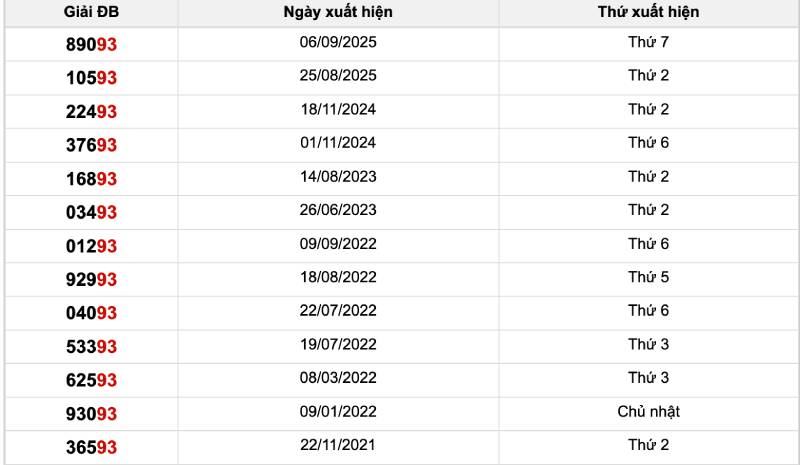Click the date 18/11/2024
Image resolution: width=800 pixels, height=465 pixels.
point(338,109)
